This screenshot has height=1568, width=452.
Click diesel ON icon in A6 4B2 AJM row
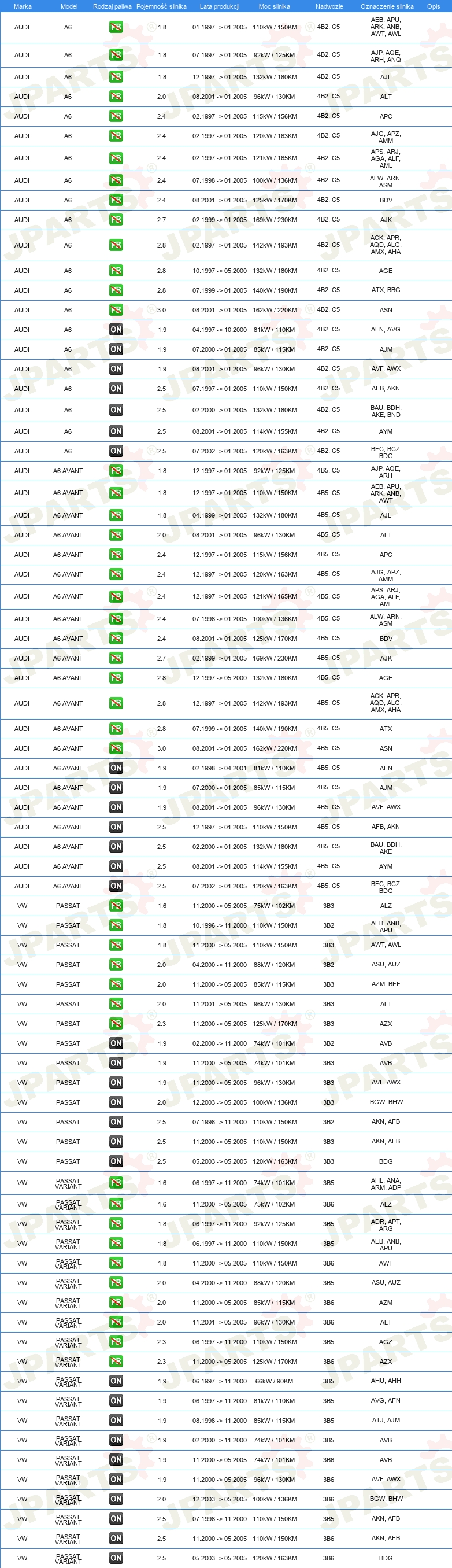(x=116, y=349)
